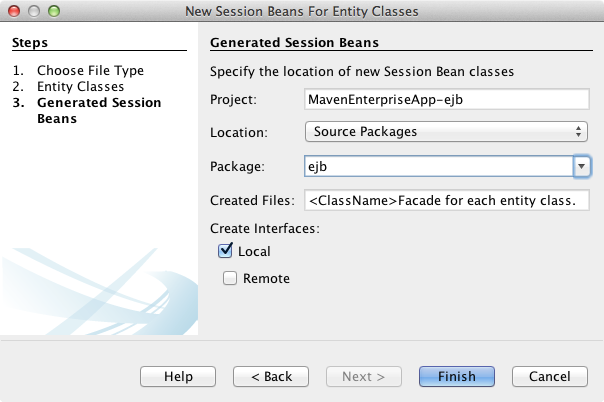This screenshot has width=604, height=402.
Task: Open the Location dropdown showing Source Packages
Action: click(x=446, y=132)
